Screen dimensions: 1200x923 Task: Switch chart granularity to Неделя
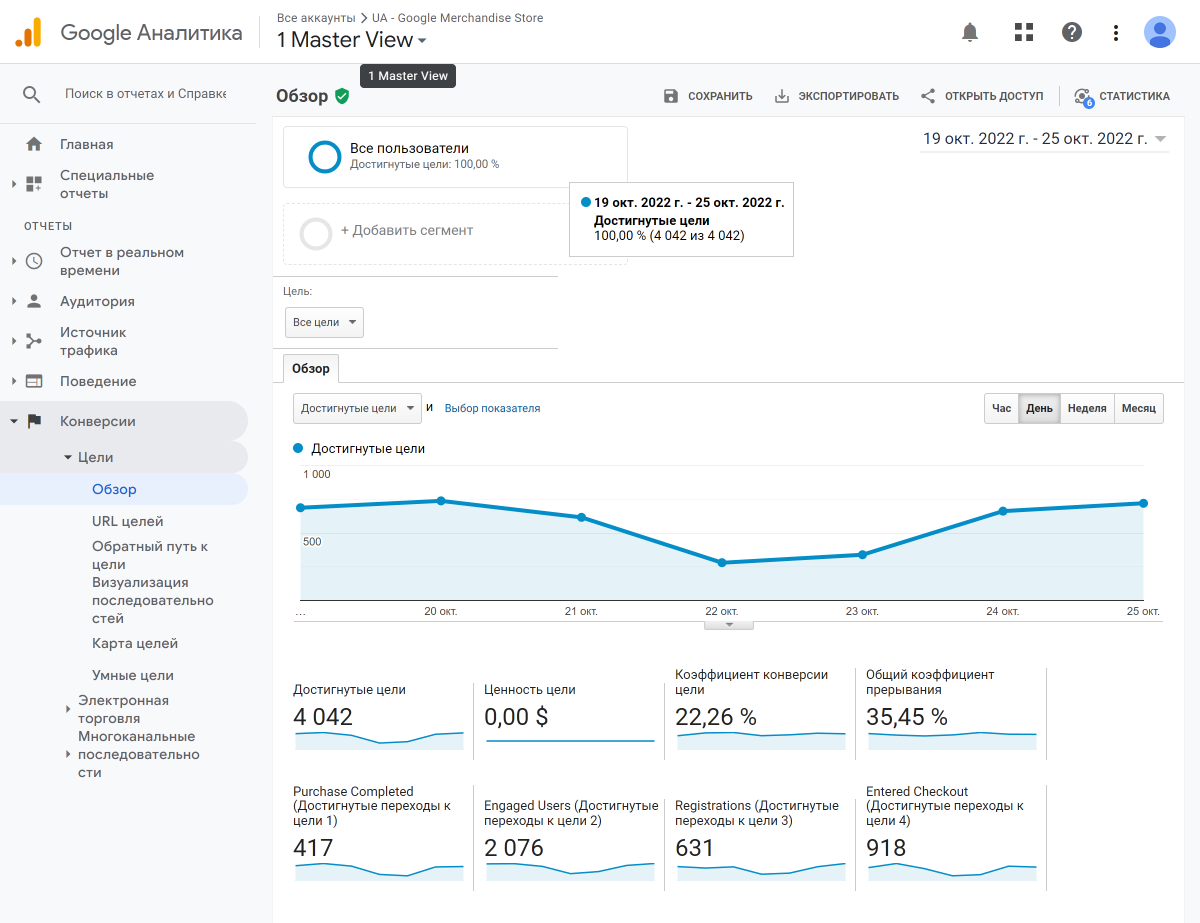click(1086, 409)
